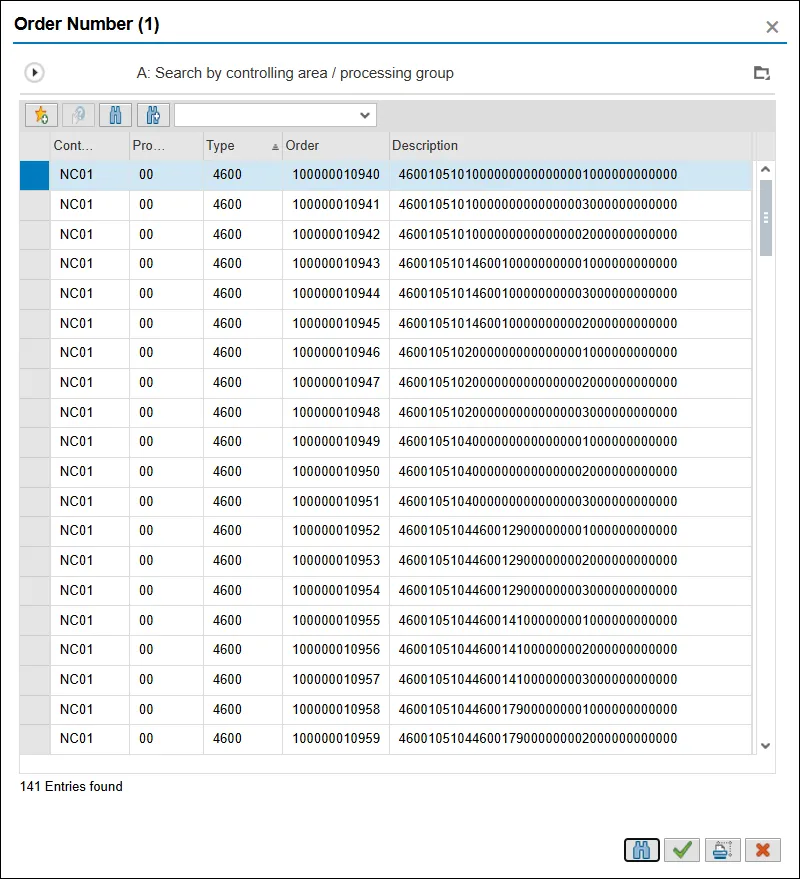The image size is (800, 879).
Task: Select the row marker for order 100000010940
Action: pyautogui.click(x=35, y=175)
